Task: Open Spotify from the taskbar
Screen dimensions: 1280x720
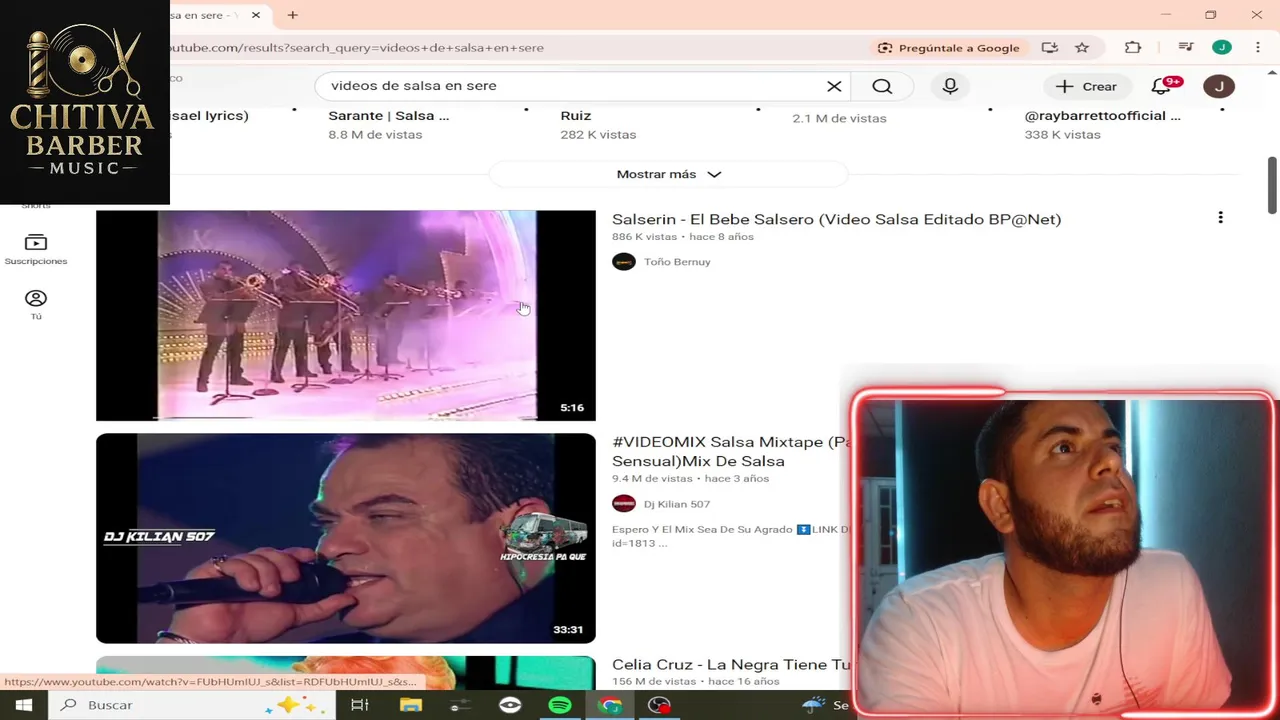Action: 560,705
